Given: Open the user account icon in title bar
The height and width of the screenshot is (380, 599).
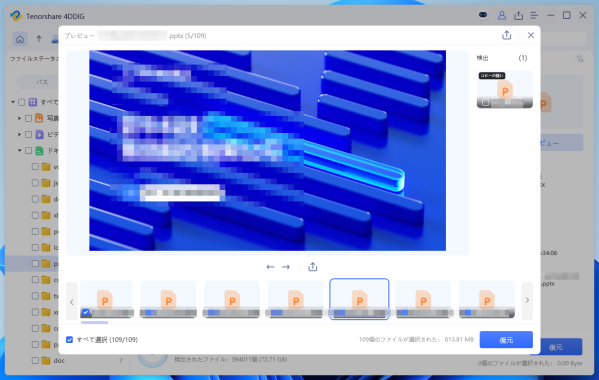Looking at the screenshot, I should point(502,16).
